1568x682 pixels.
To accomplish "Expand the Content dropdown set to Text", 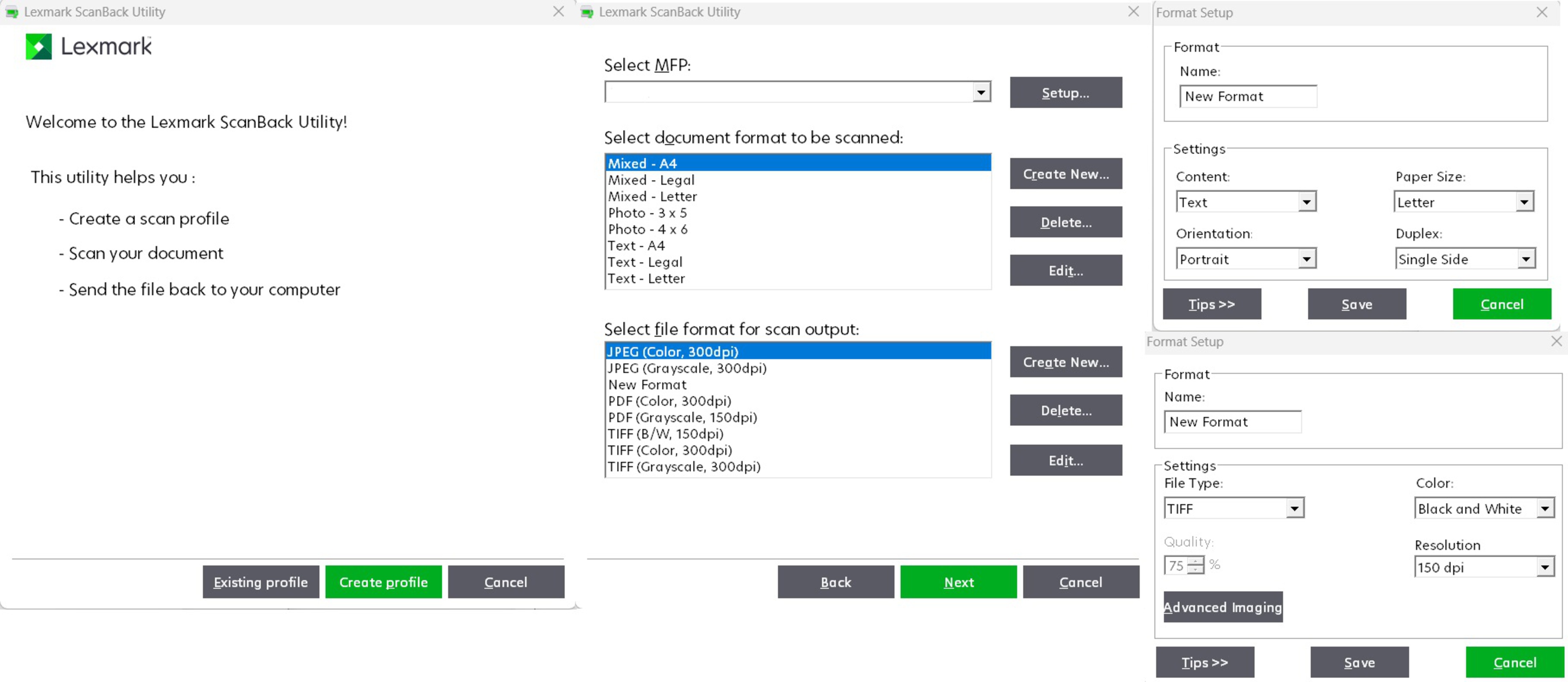I will tap(1306, 202).
